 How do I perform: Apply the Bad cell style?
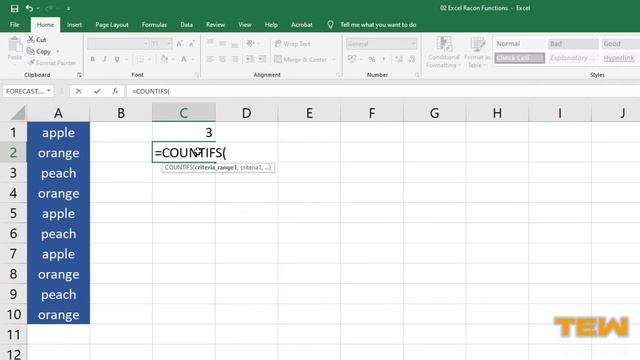[573, 44]
